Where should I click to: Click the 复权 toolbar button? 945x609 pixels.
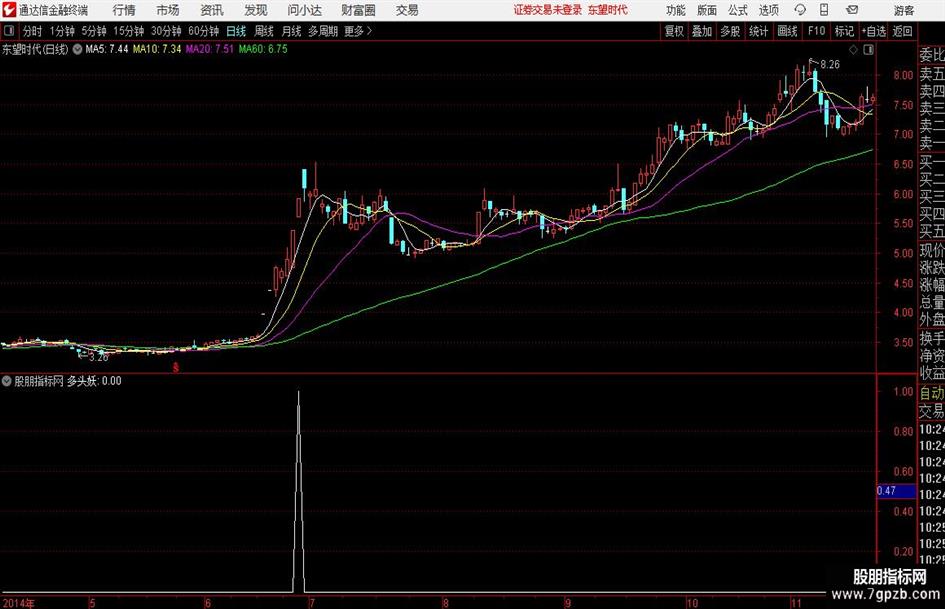(x=674, y=31)
